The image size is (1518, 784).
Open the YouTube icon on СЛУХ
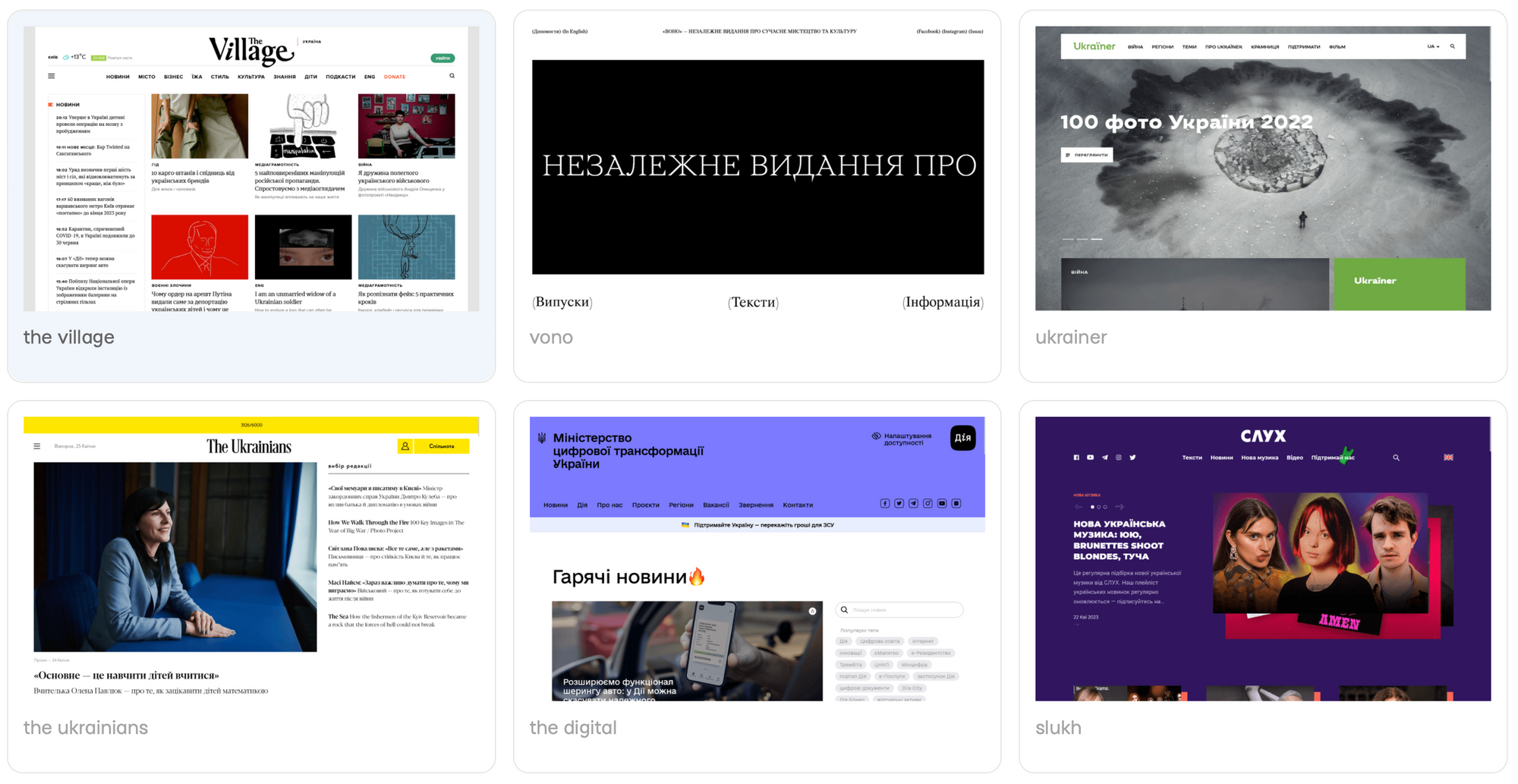pyautogui.click(x=1090, y=458)
